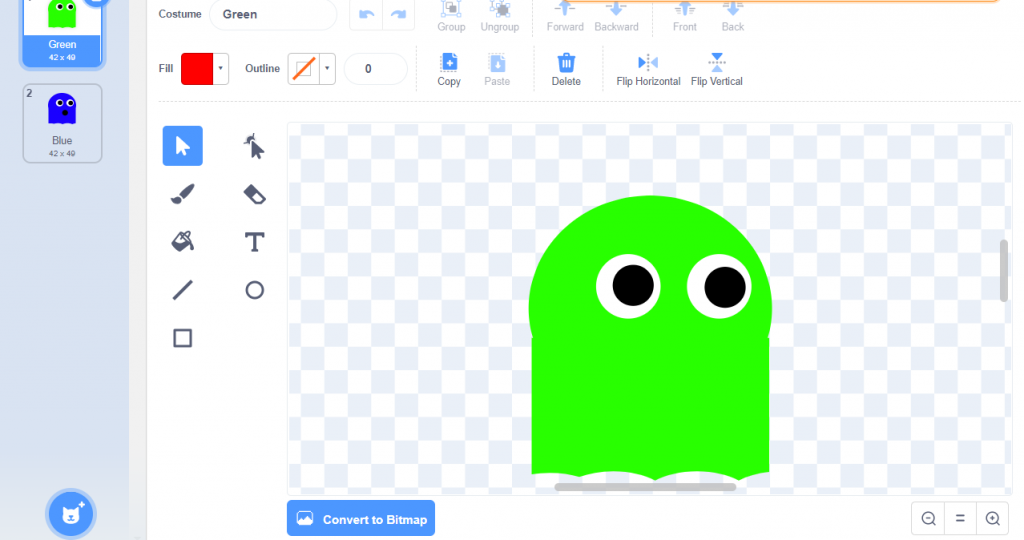Open the Outline color dropdown arrow
The width and height of the screenshot is (1024, 540).
coord(327,69)
